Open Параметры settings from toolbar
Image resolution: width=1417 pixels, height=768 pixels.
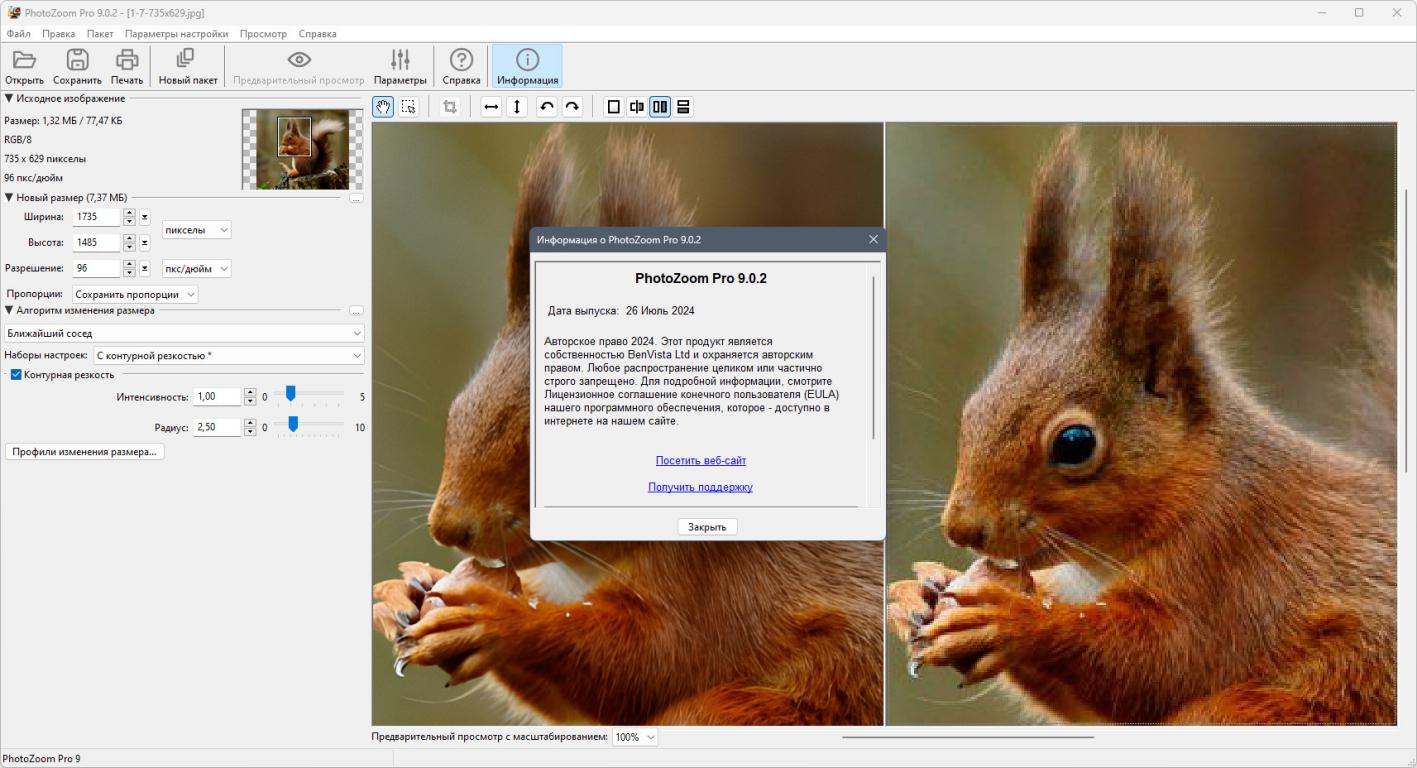pyautogui.click(x=400, y=66)
